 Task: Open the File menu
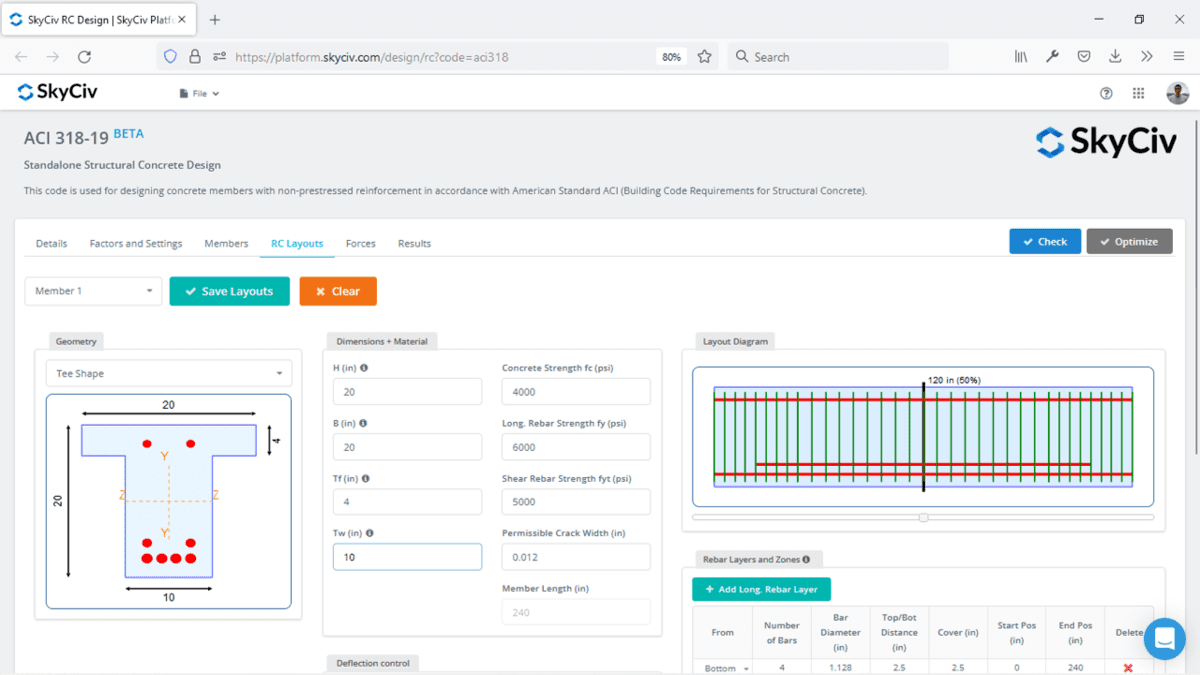[199, 94]
